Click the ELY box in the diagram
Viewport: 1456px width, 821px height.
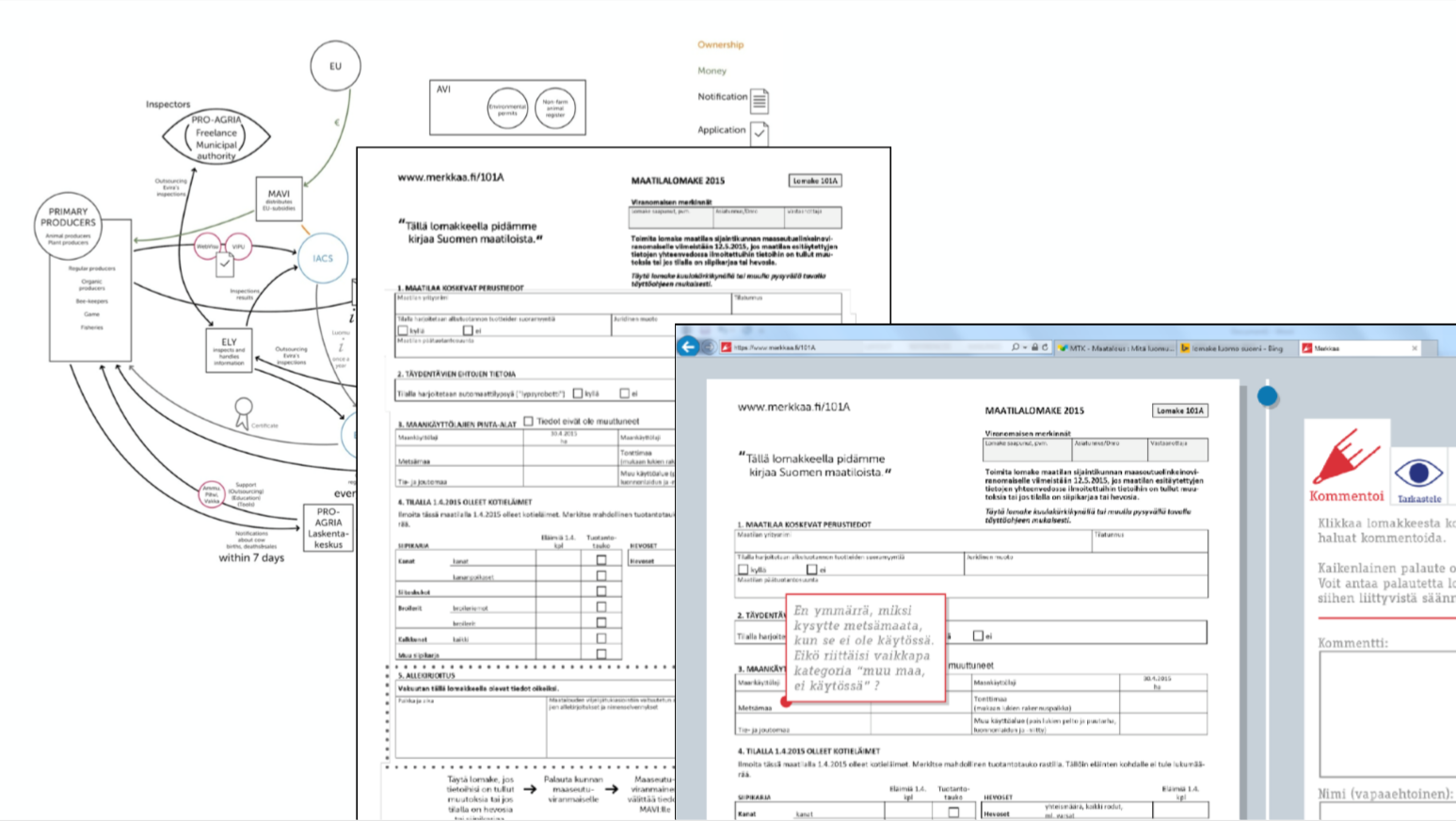click(230, 350)
